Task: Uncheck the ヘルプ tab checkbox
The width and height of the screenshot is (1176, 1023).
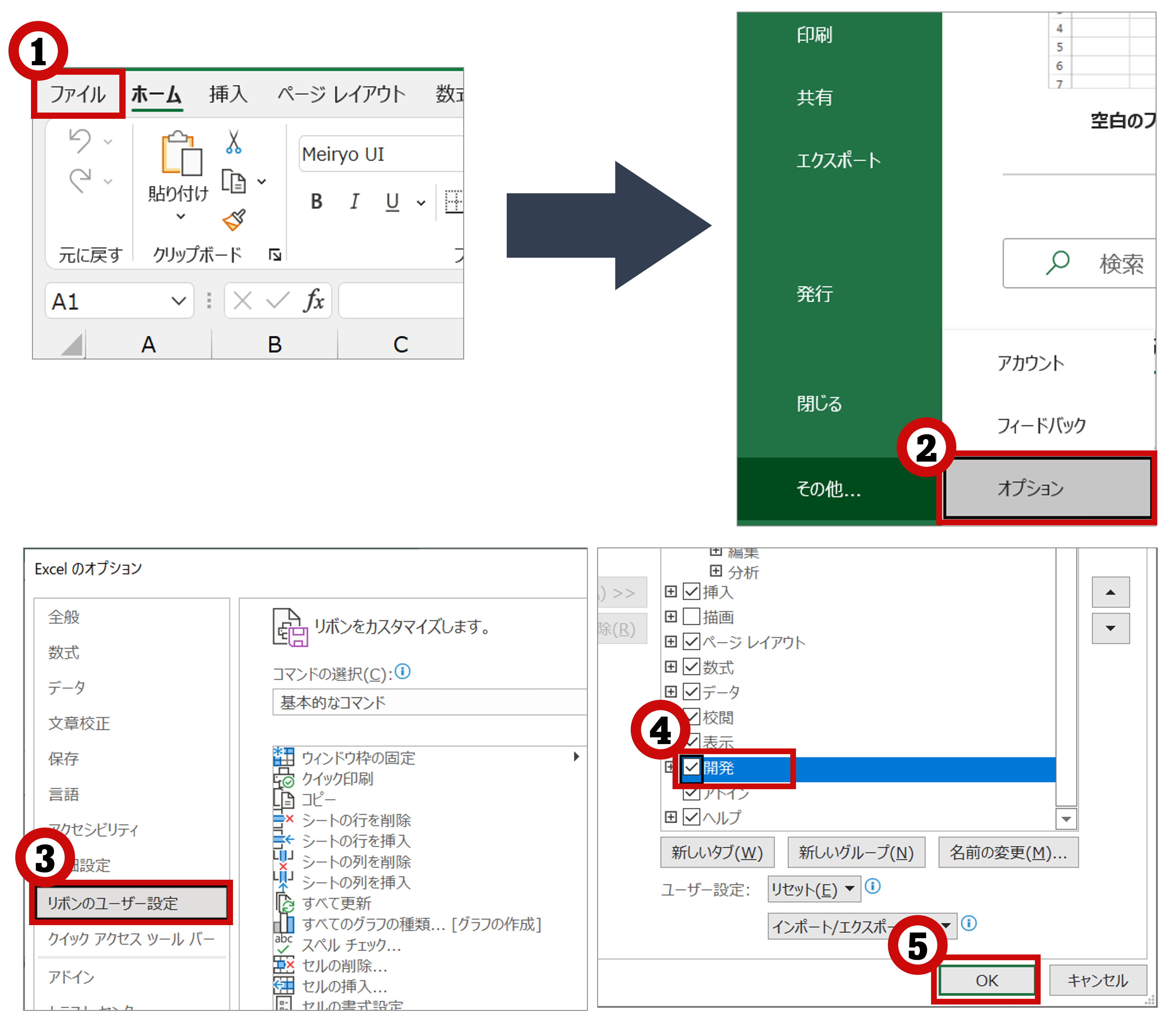Action: [691, 817]
